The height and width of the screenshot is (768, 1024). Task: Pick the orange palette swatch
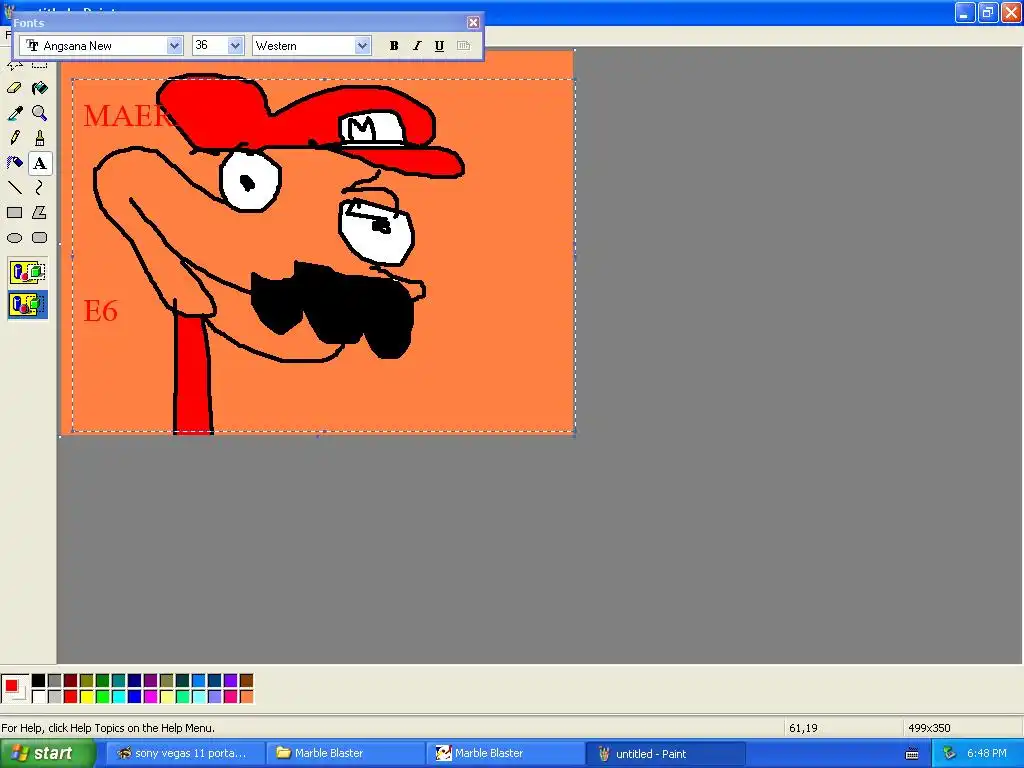click(x=246, y=697)
